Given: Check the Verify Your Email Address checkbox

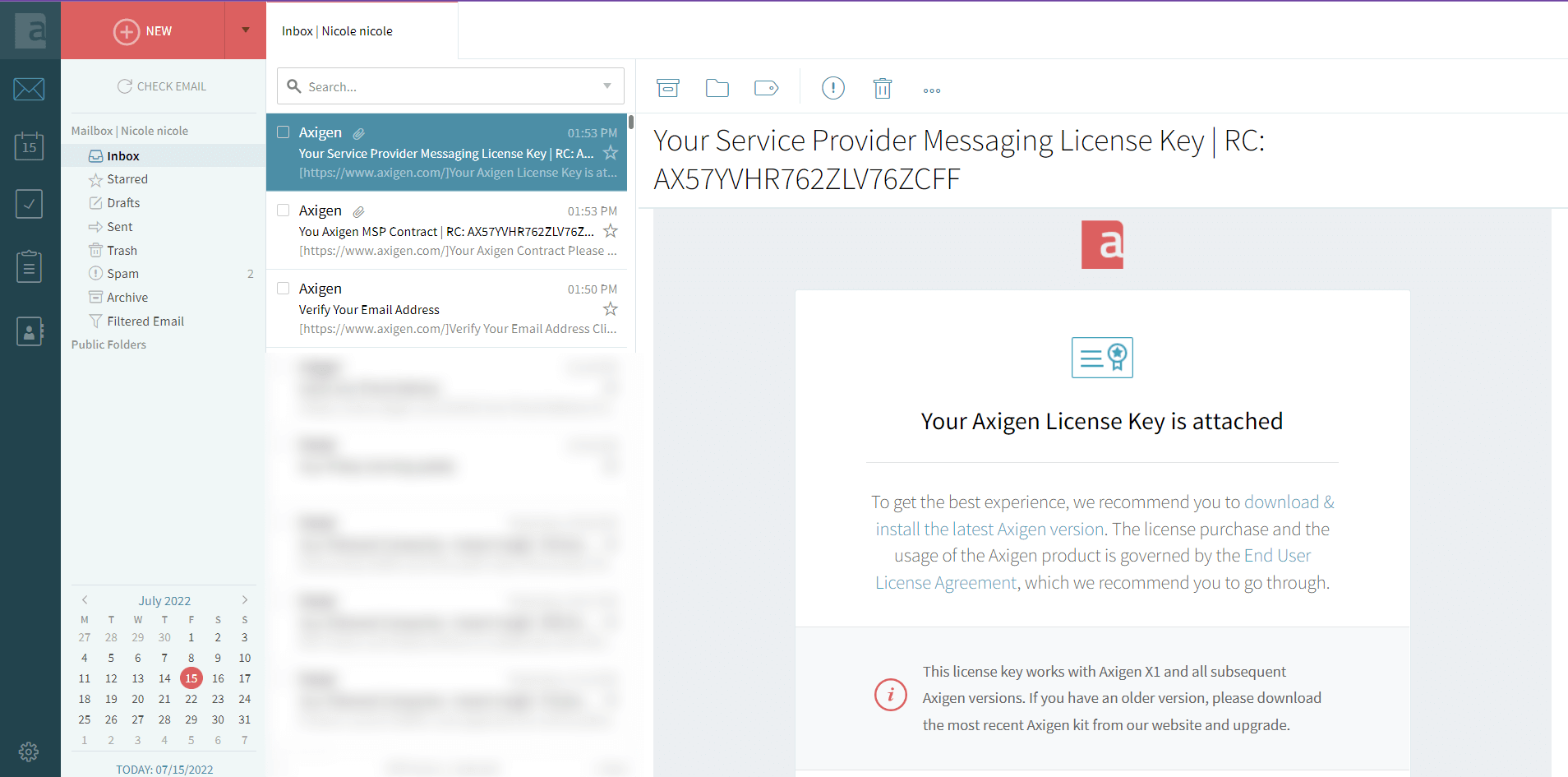Looking at the screenshot, I should (284, 289).
